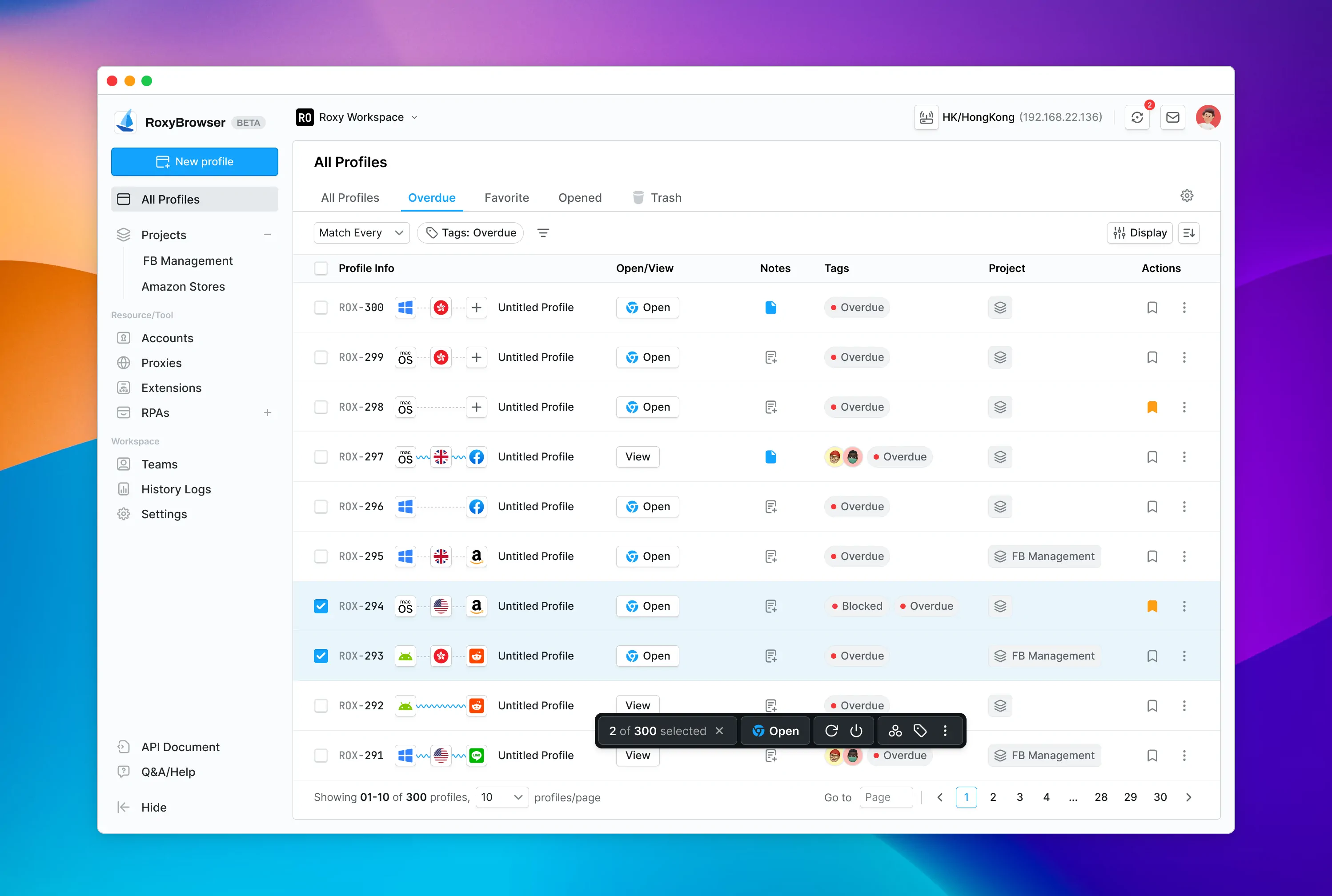Create a profile with New profile button
This screenshot has width=1332, height=896.
tap(194, 162)
